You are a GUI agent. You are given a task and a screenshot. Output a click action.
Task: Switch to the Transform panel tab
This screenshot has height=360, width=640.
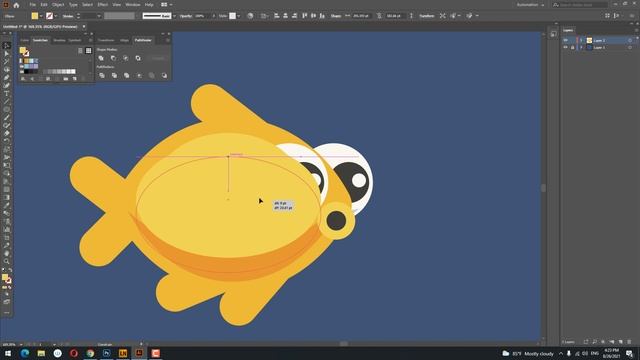[106, 40]
